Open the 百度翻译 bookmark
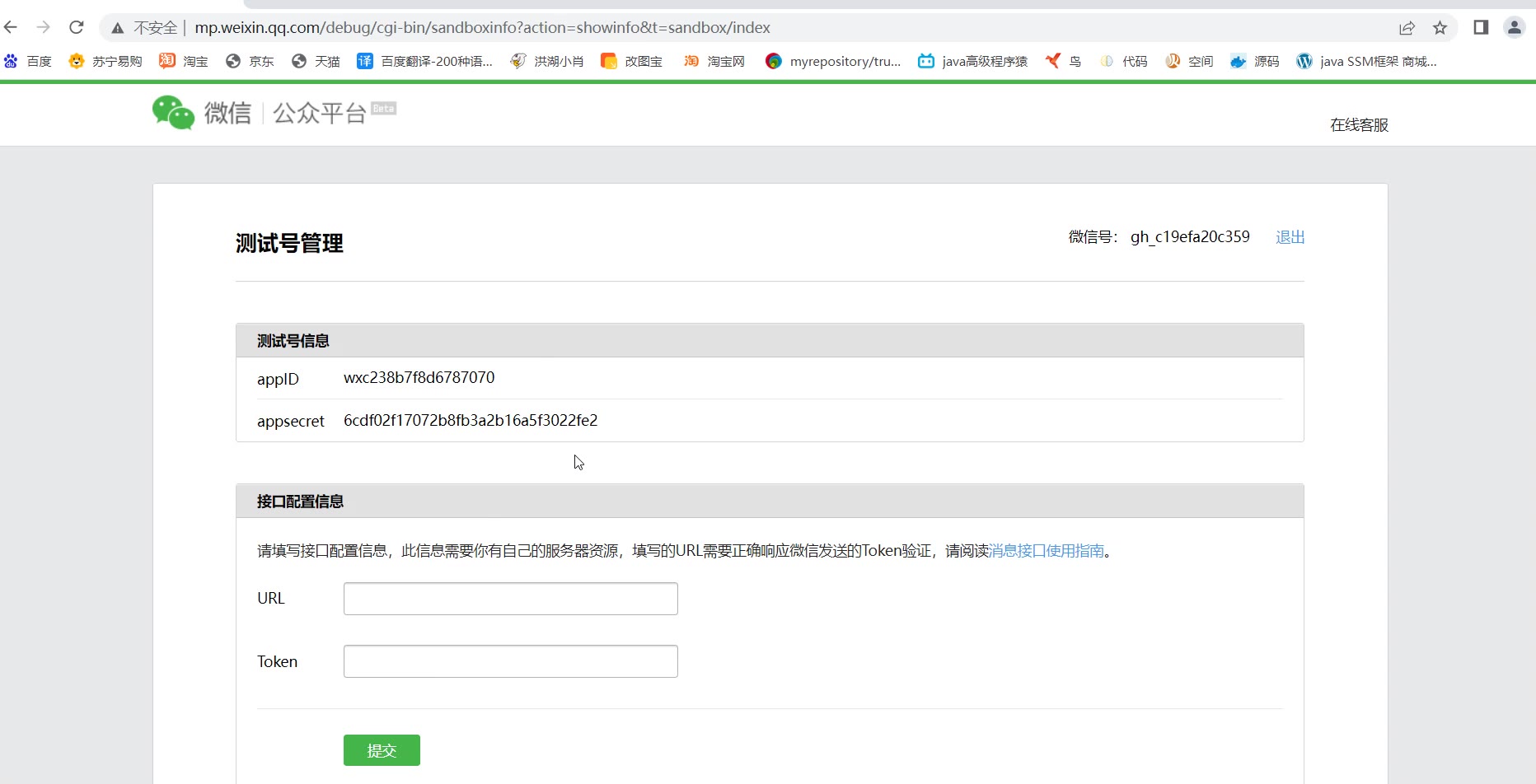This screenshot has width=1536, height=784. pos(424,61)
